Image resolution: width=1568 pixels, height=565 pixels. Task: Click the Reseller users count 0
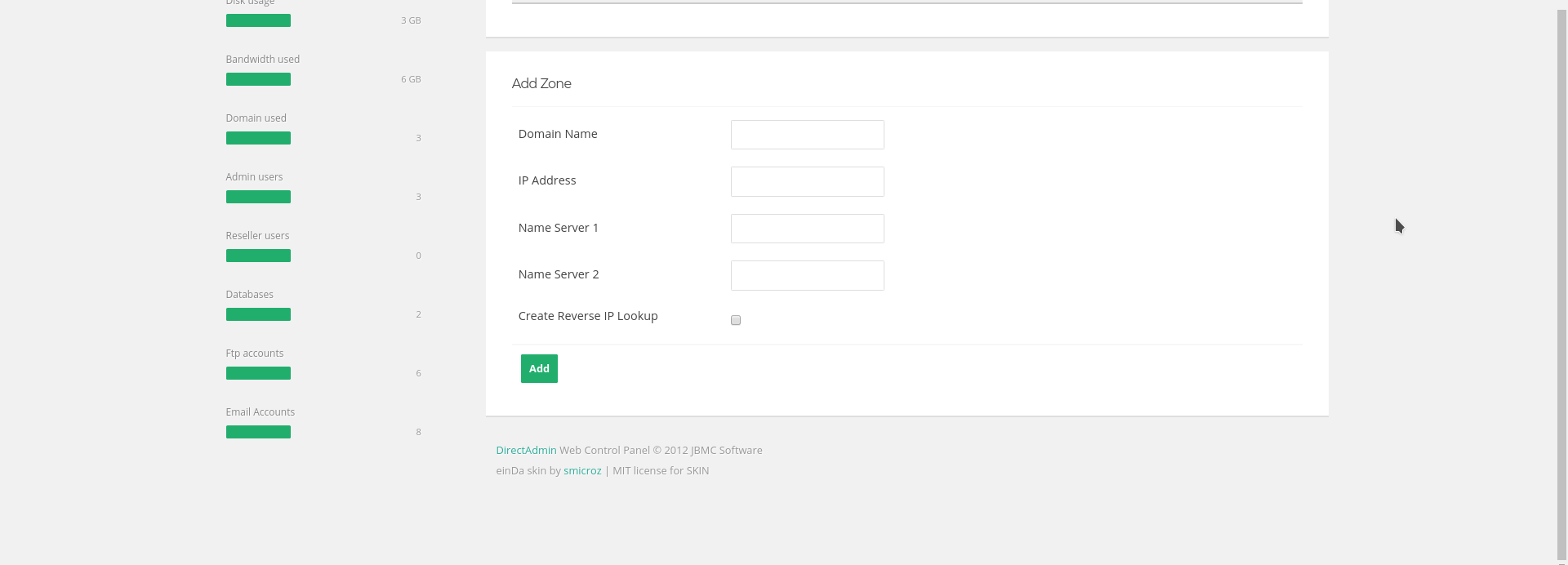coord(418,256)
